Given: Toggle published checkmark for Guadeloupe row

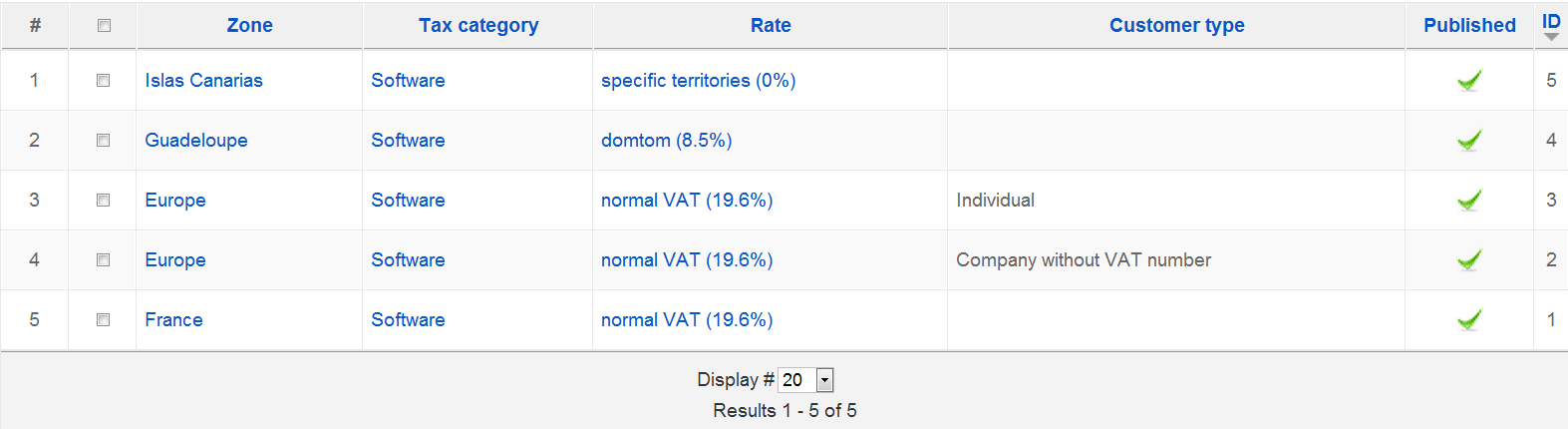Looking at the screenshot, I should tap(1468, 140).
